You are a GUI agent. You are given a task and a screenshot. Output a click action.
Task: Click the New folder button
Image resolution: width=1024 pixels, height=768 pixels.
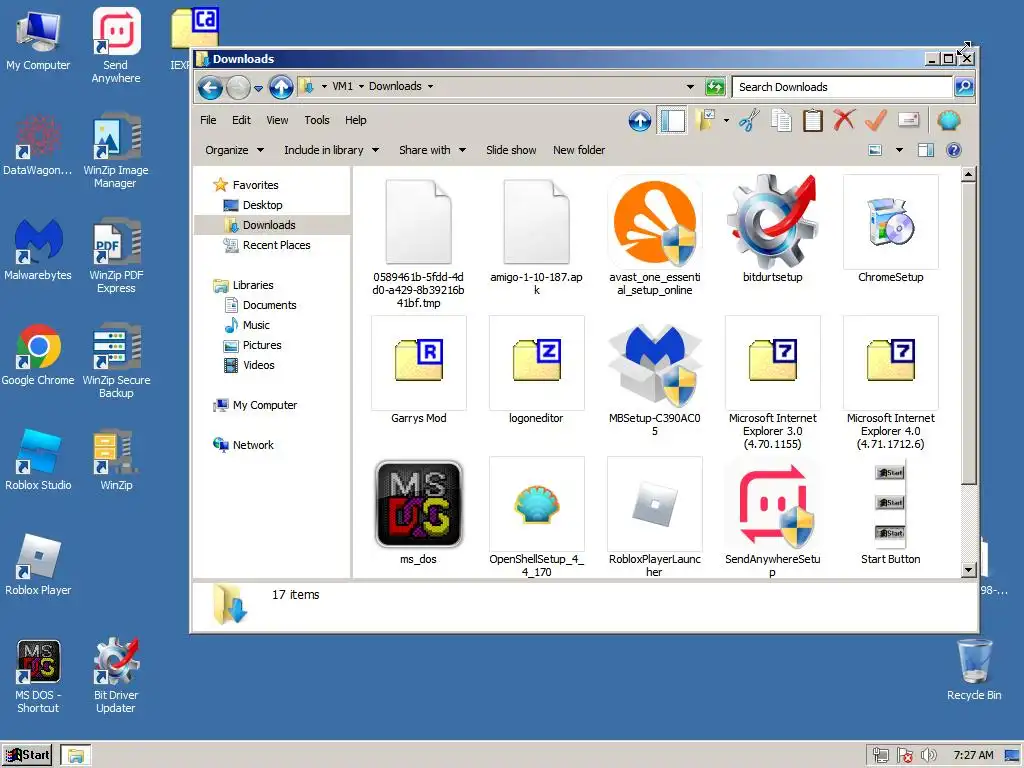pos(579,150)
